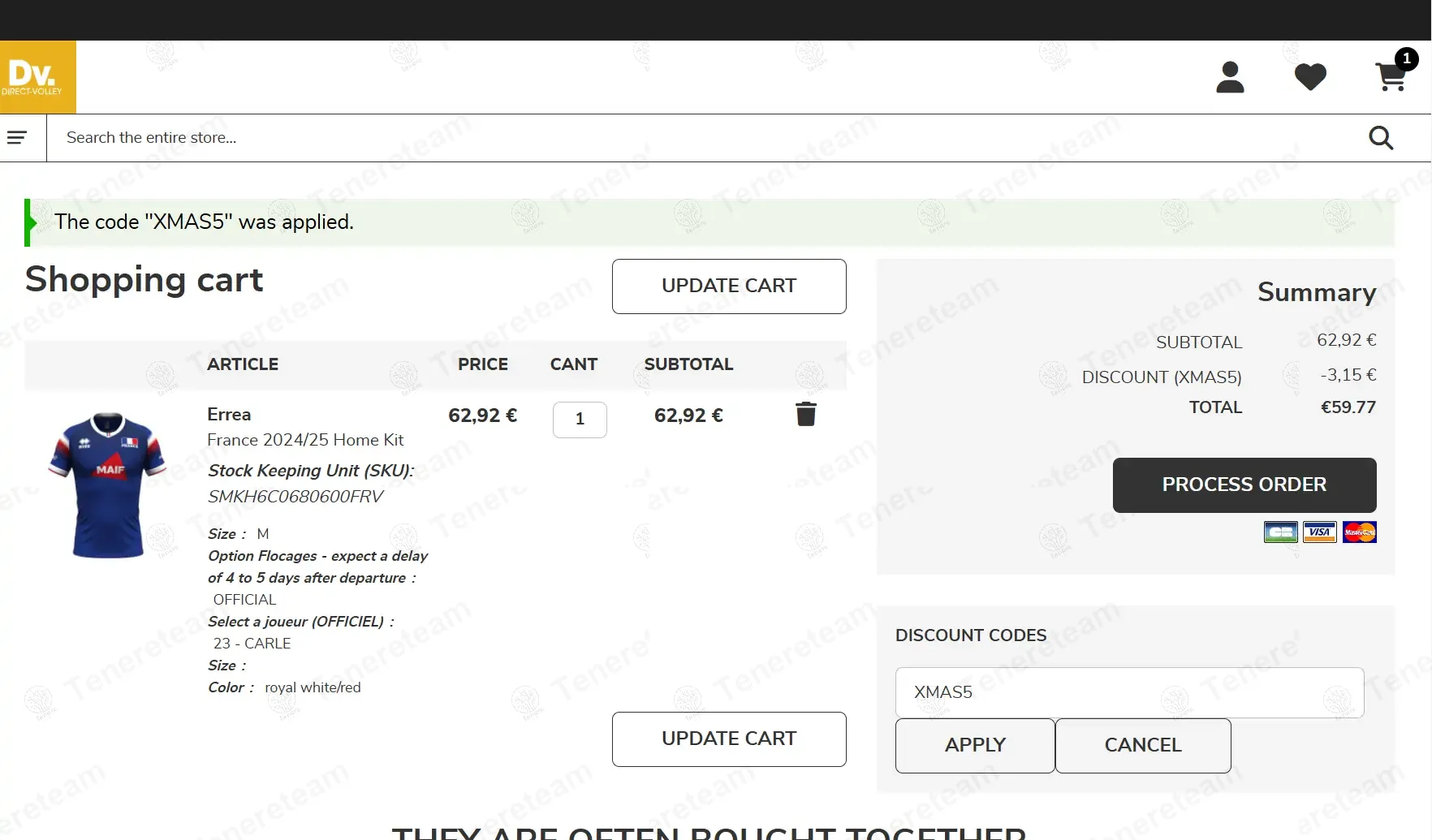Open the user account icon
The height and width of the screenshot is (840, 1432).
point(1230,77)
